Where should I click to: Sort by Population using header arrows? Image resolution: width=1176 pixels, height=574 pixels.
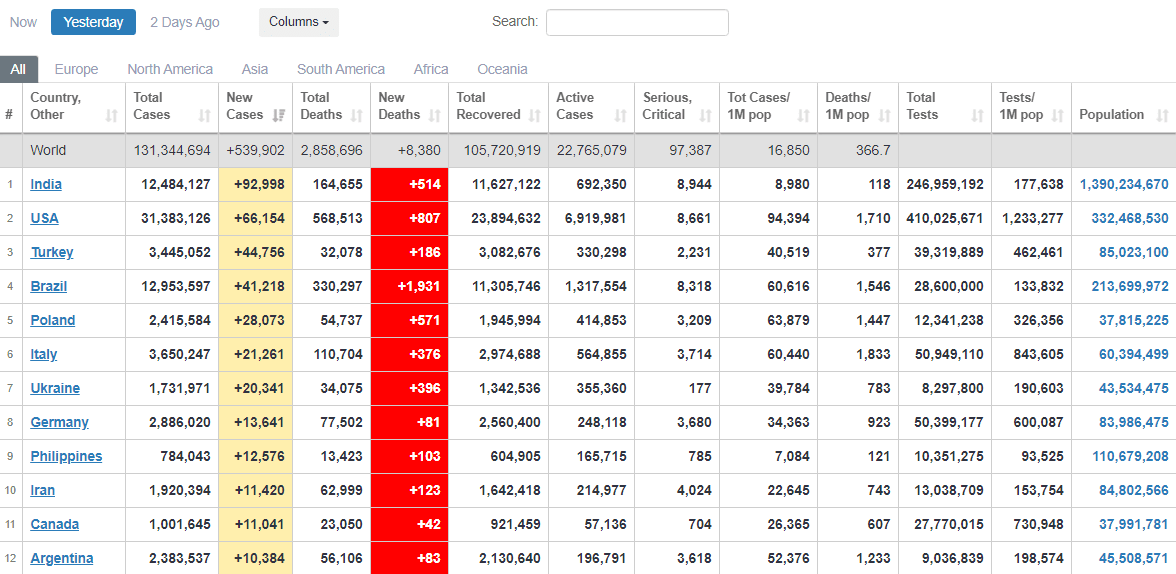pos(1162,115)
